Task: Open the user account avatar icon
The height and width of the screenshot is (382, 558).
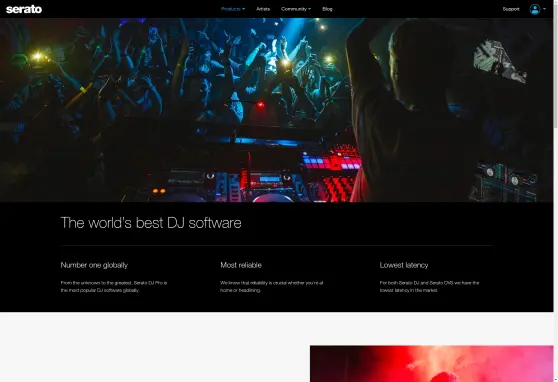Action: [535, 9]
